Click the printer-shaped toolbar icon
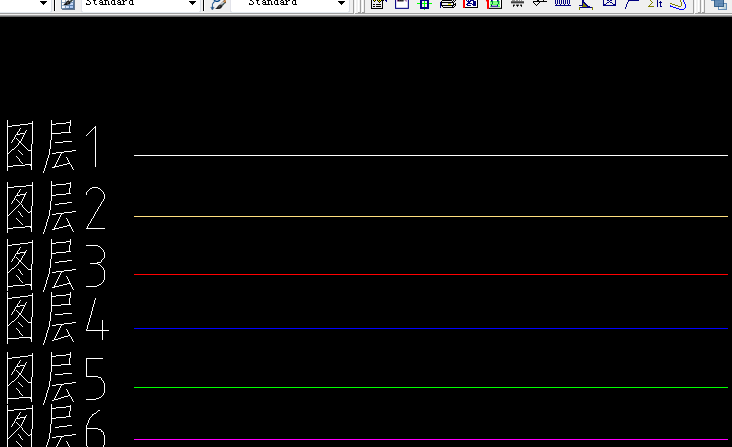Viewport: 732px width, 447px height. [x=448, y=4]
